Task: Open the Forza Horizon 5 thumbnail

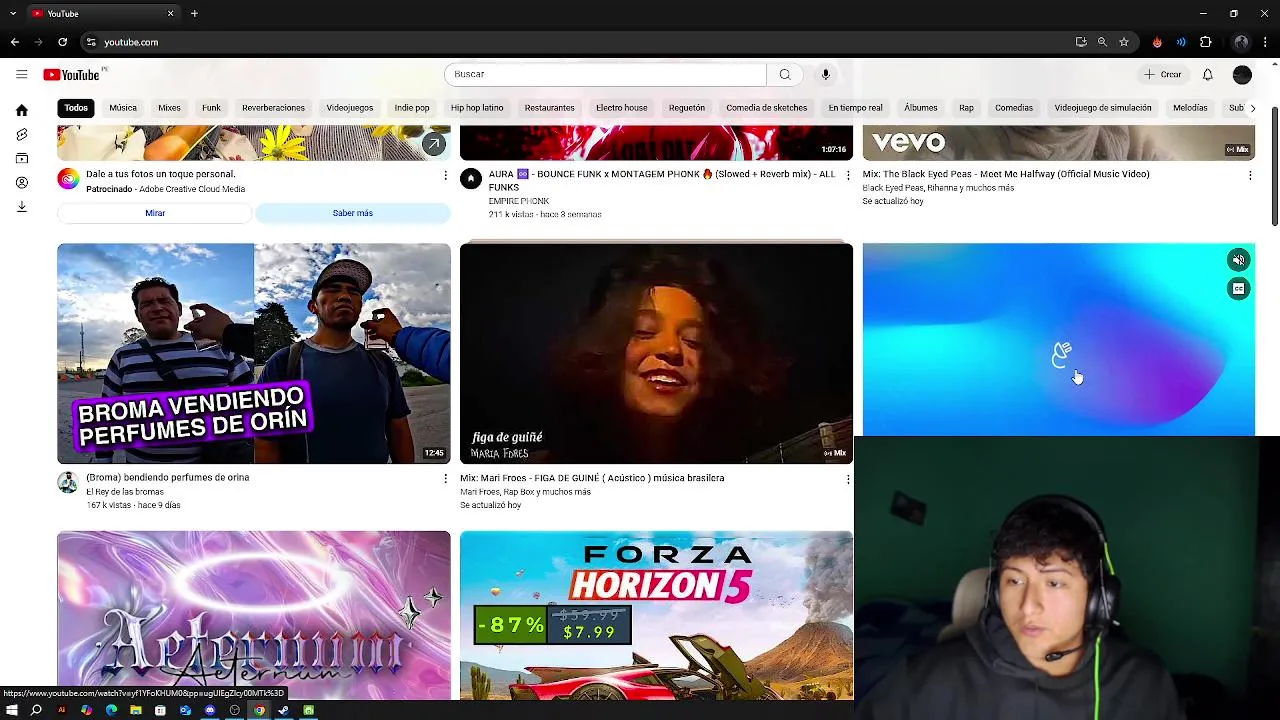Action: click(656, 615)
